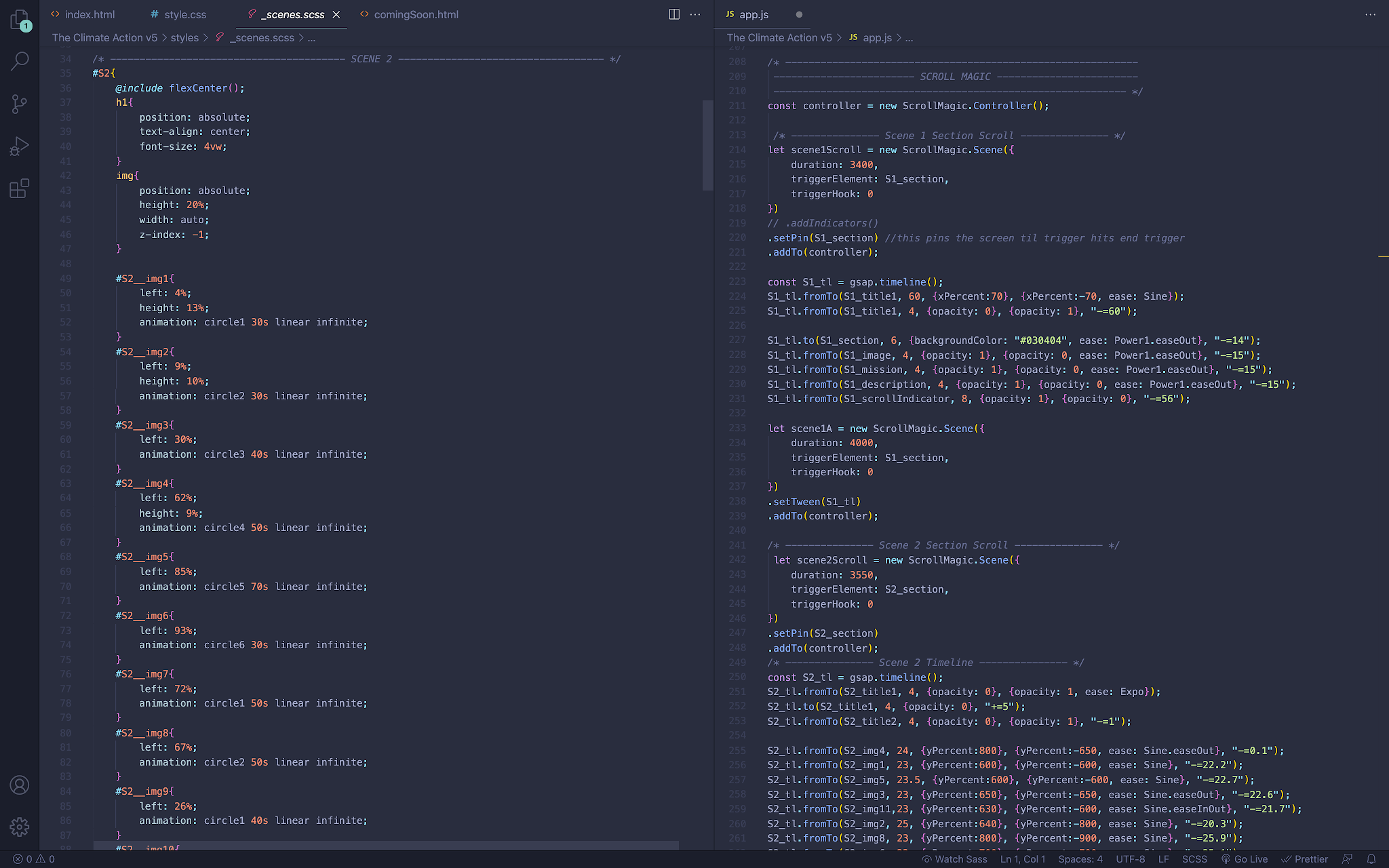Open the Source Control icon

(20, 104)
